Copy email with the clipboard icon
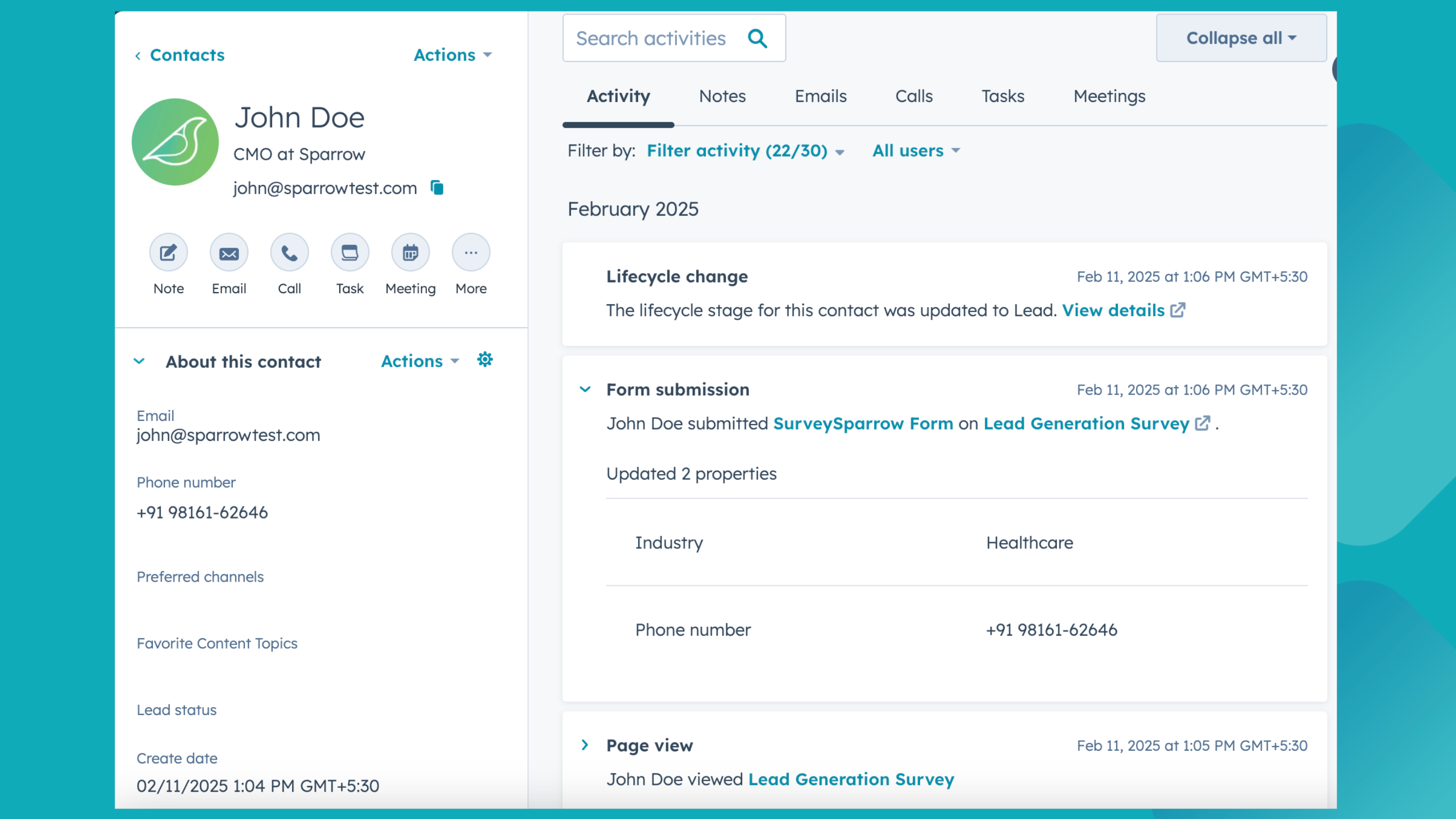1456x819 pixels. 437,187
